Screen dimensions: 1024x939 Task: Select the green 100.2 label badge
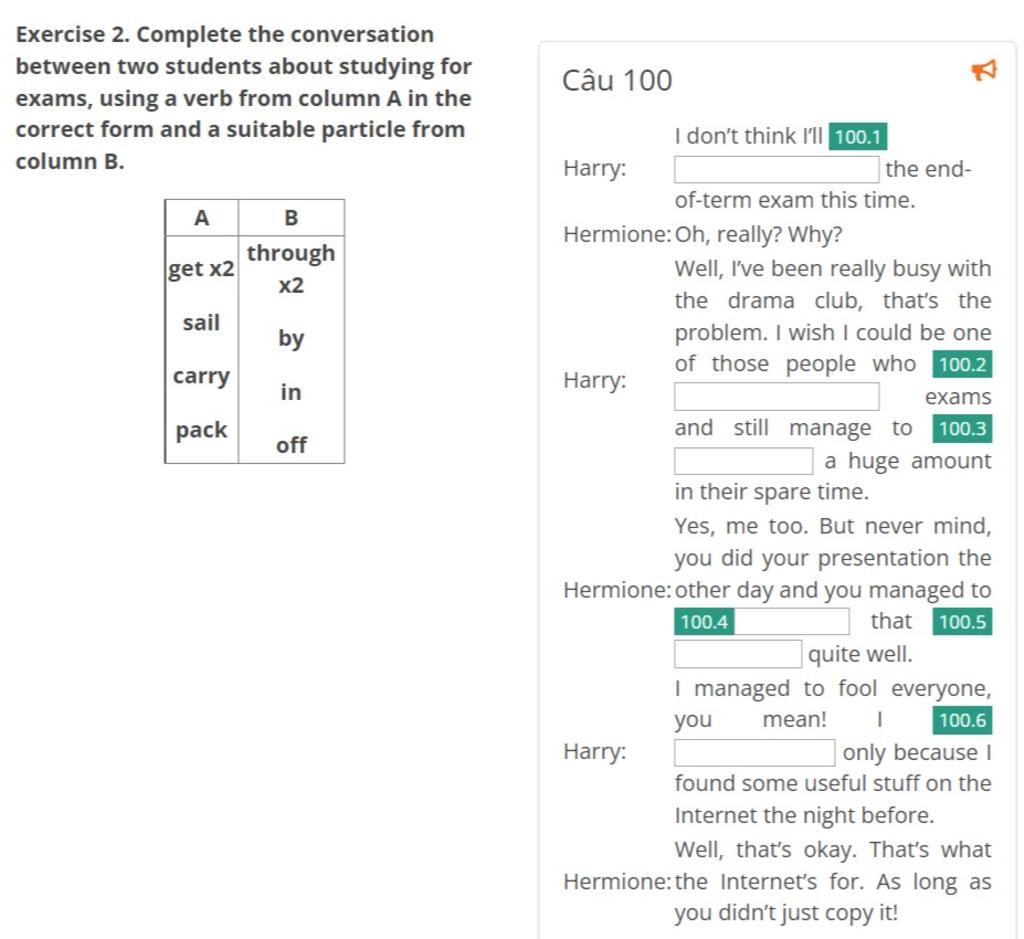point(961,365)
